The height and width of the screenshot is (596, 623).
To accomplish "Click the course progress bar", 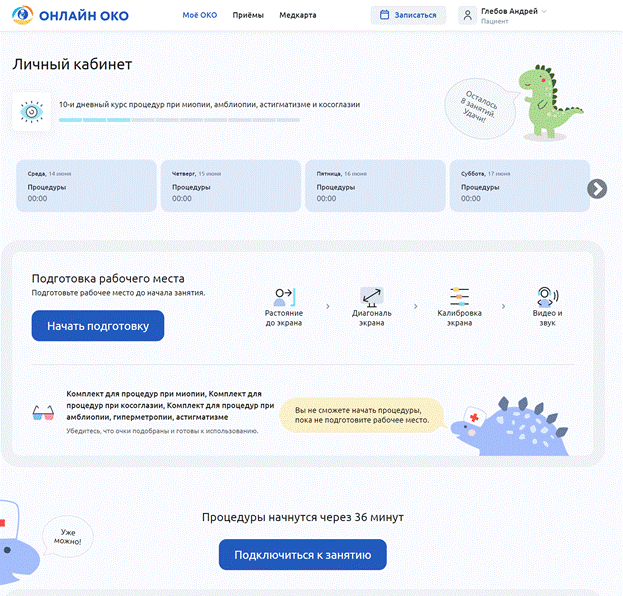I will [x=179, y=120].
